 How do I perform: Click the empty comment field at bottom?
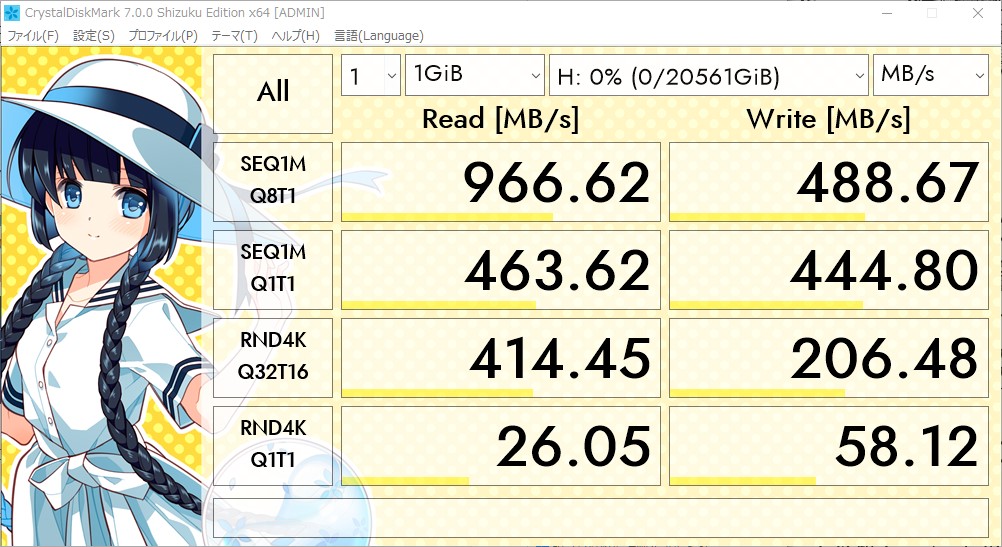tap(601, 518)
